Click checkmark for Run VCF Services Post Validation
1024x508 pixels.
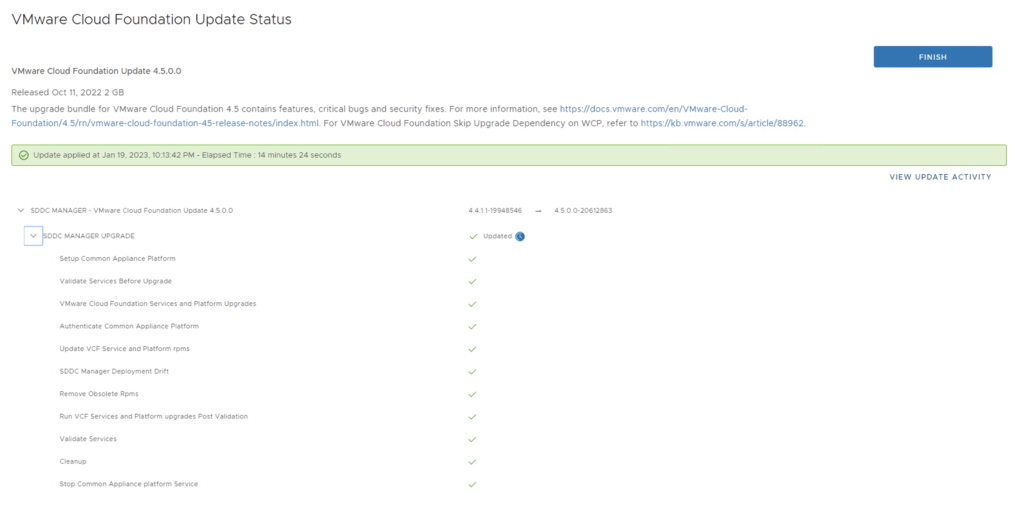472,417
